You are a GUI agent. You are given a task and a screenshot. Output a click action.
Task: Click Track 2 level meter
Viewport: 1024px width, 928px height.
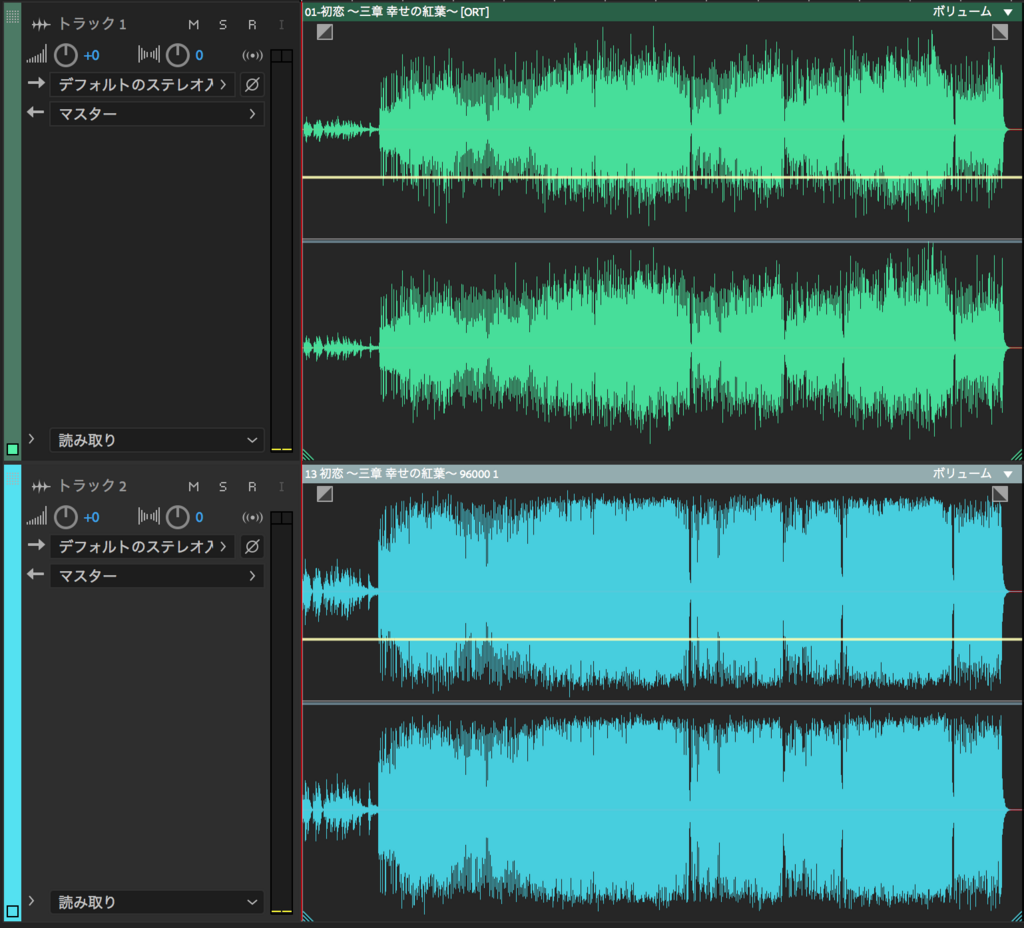[281, 713]
